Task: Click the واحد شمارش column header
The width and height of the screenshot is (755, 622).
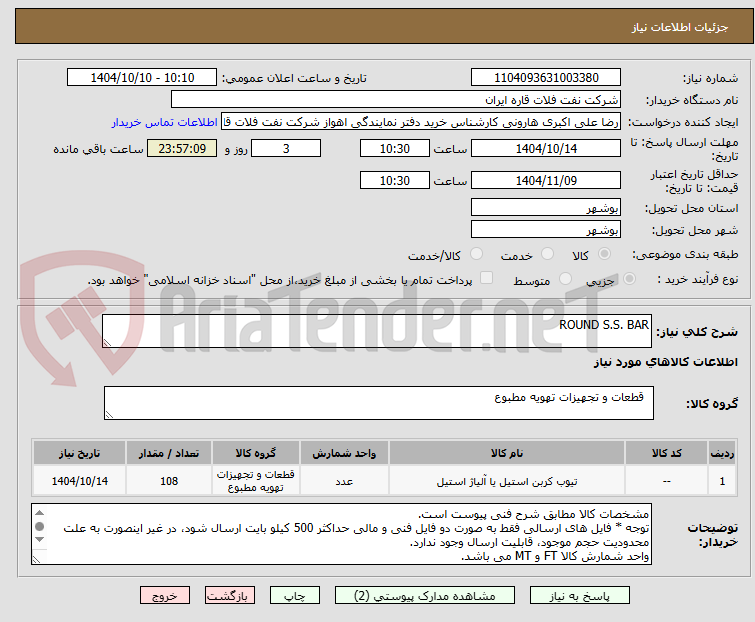Action: click(344, 453)
